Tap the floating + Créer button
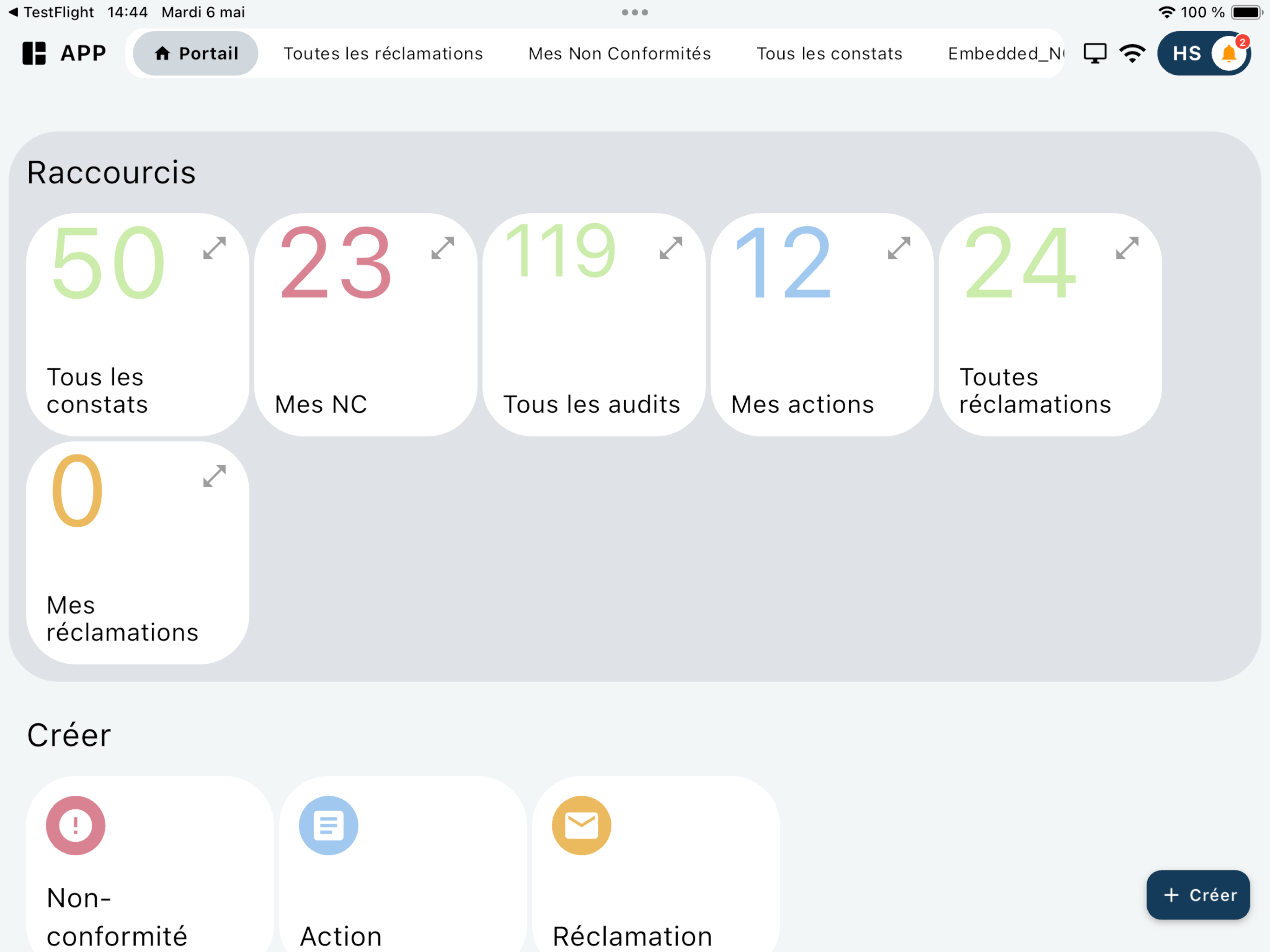The image size is (1270, 952). [x=1197, y=895]
